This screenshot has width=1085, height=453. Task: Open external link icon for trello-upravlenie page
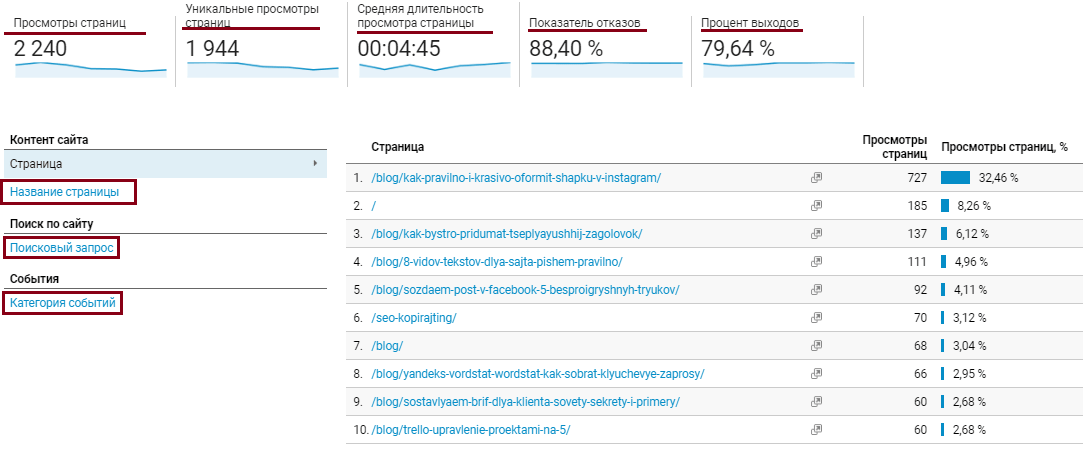(817, 429)
